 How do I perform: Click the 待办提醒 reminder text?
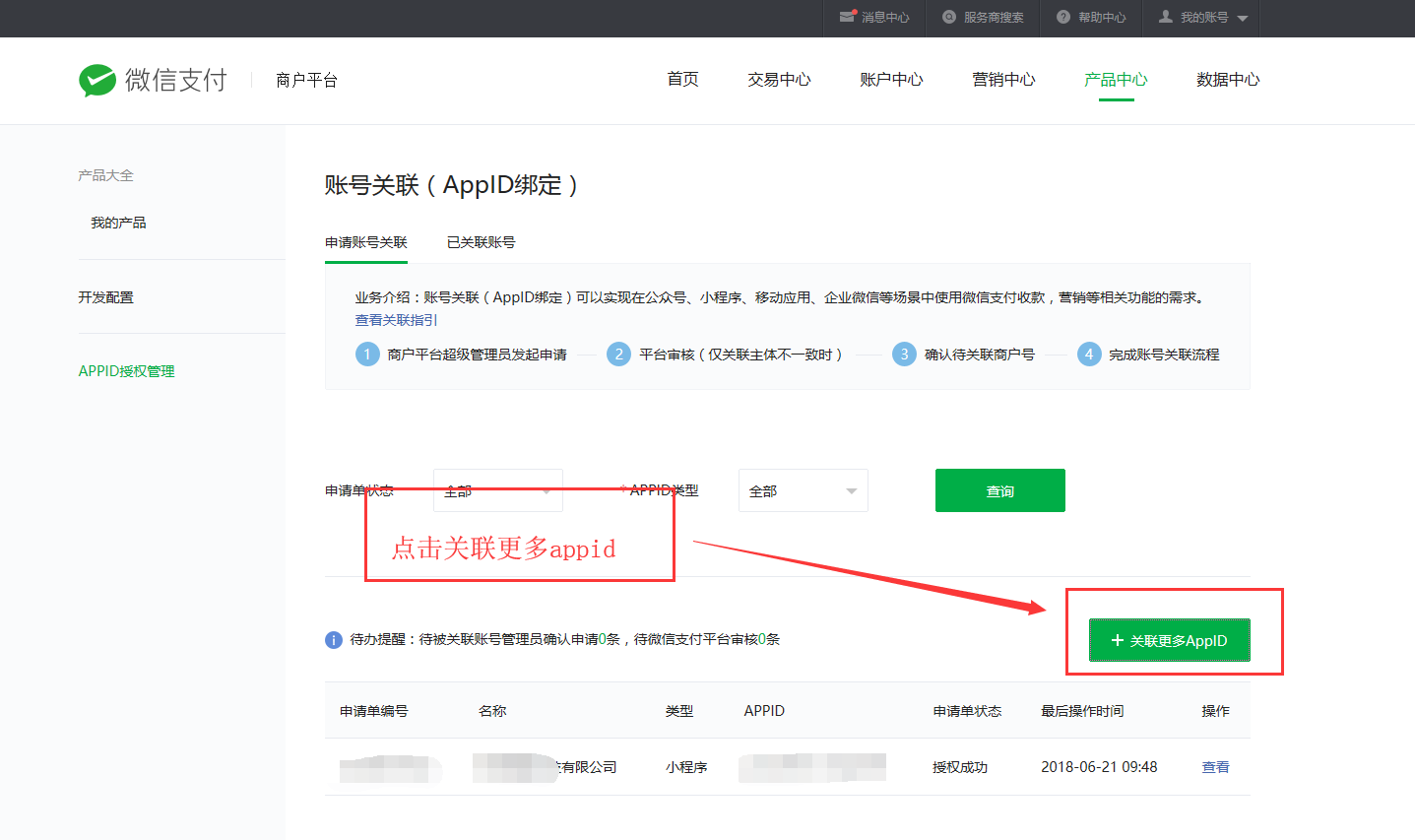coord(565,640)
